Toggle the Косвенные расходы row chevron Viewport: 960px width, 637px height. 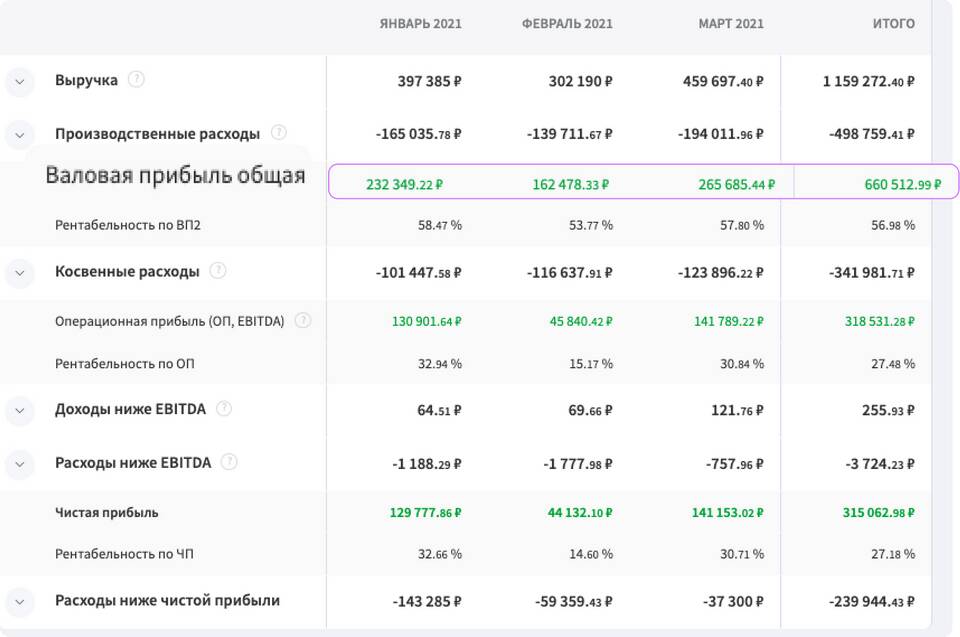click(x=20, y=272)
